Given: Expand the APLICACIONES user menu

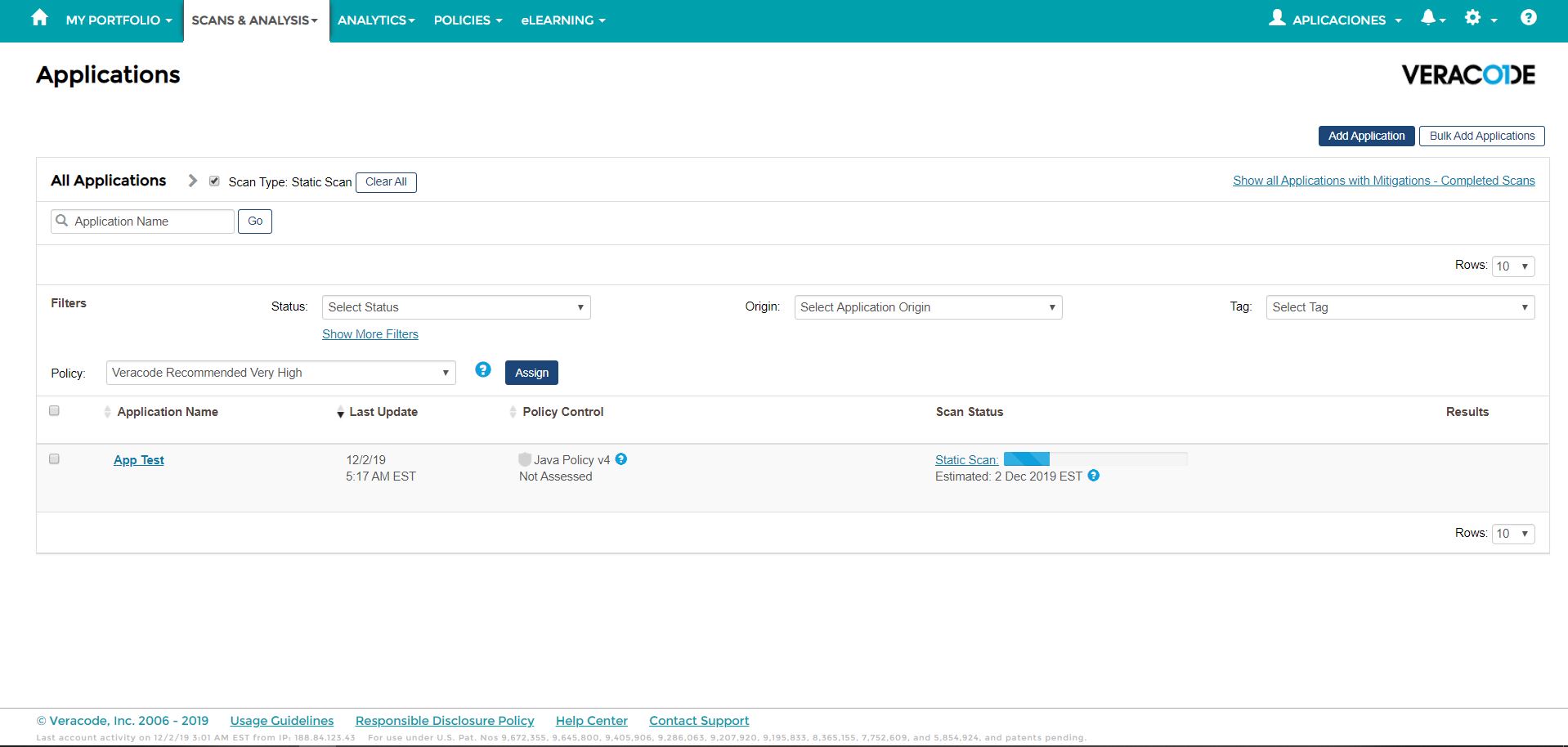Looking at the screenshot, I should (1346, 20).
